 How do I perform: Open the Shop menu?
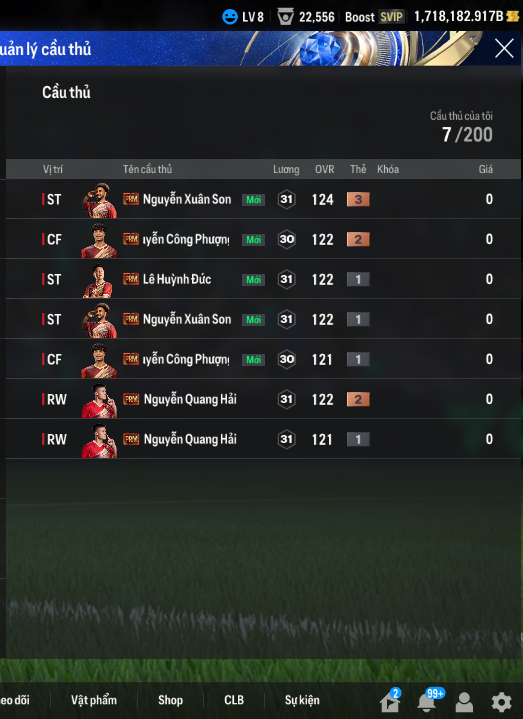[171, 700]
